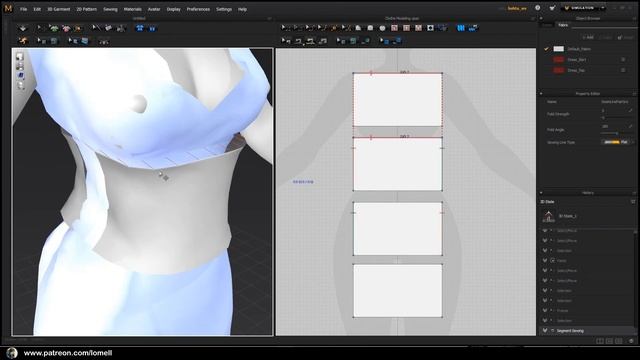This screenshot has height=360, width=640.
Task: Select the Segment Sewing tool icon
Action: [298, 40]
